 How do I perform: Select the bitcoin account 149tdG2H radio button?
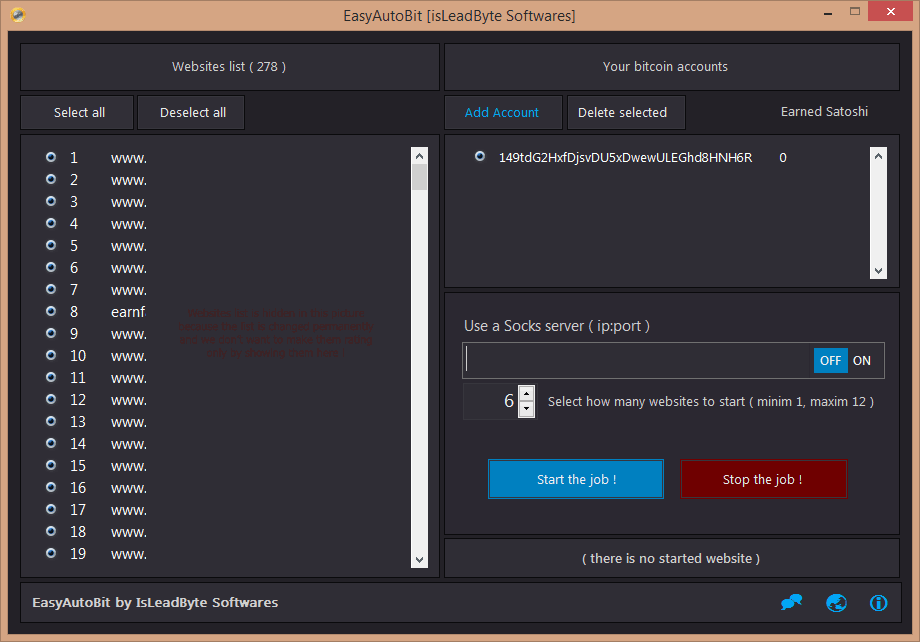(x=480, y=156)
